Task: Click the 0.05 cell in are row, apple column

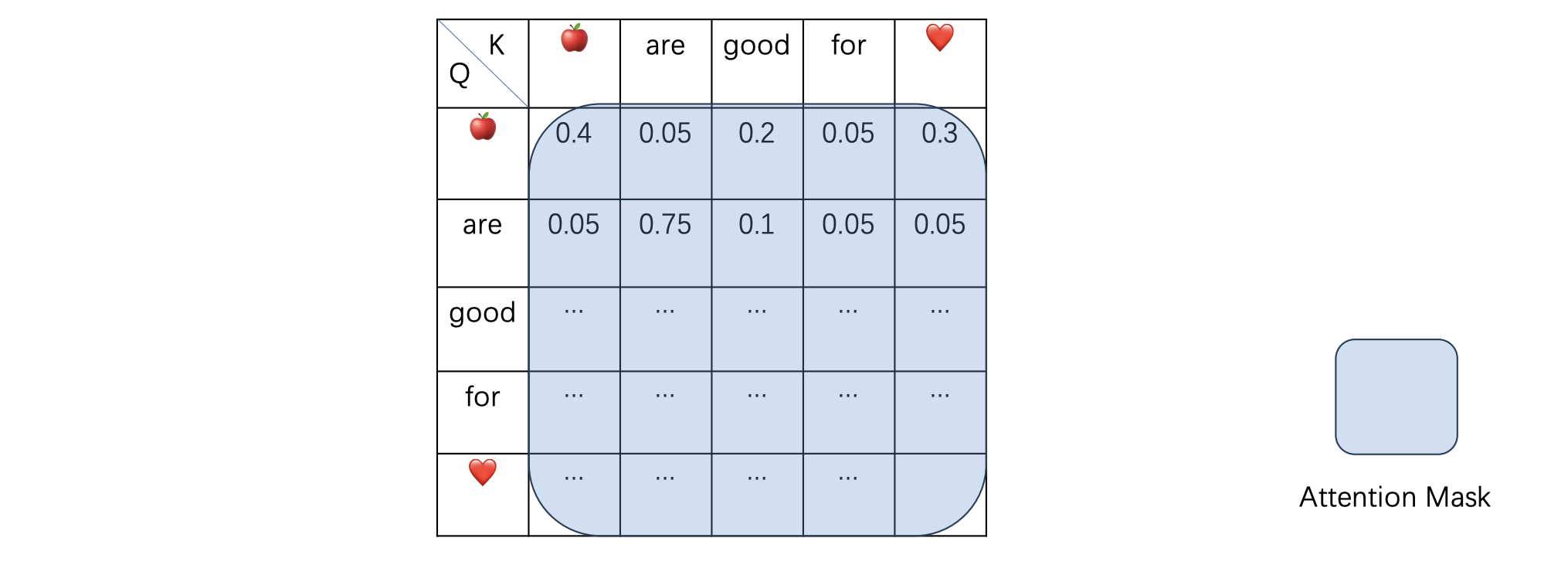Action: point(574,243)
